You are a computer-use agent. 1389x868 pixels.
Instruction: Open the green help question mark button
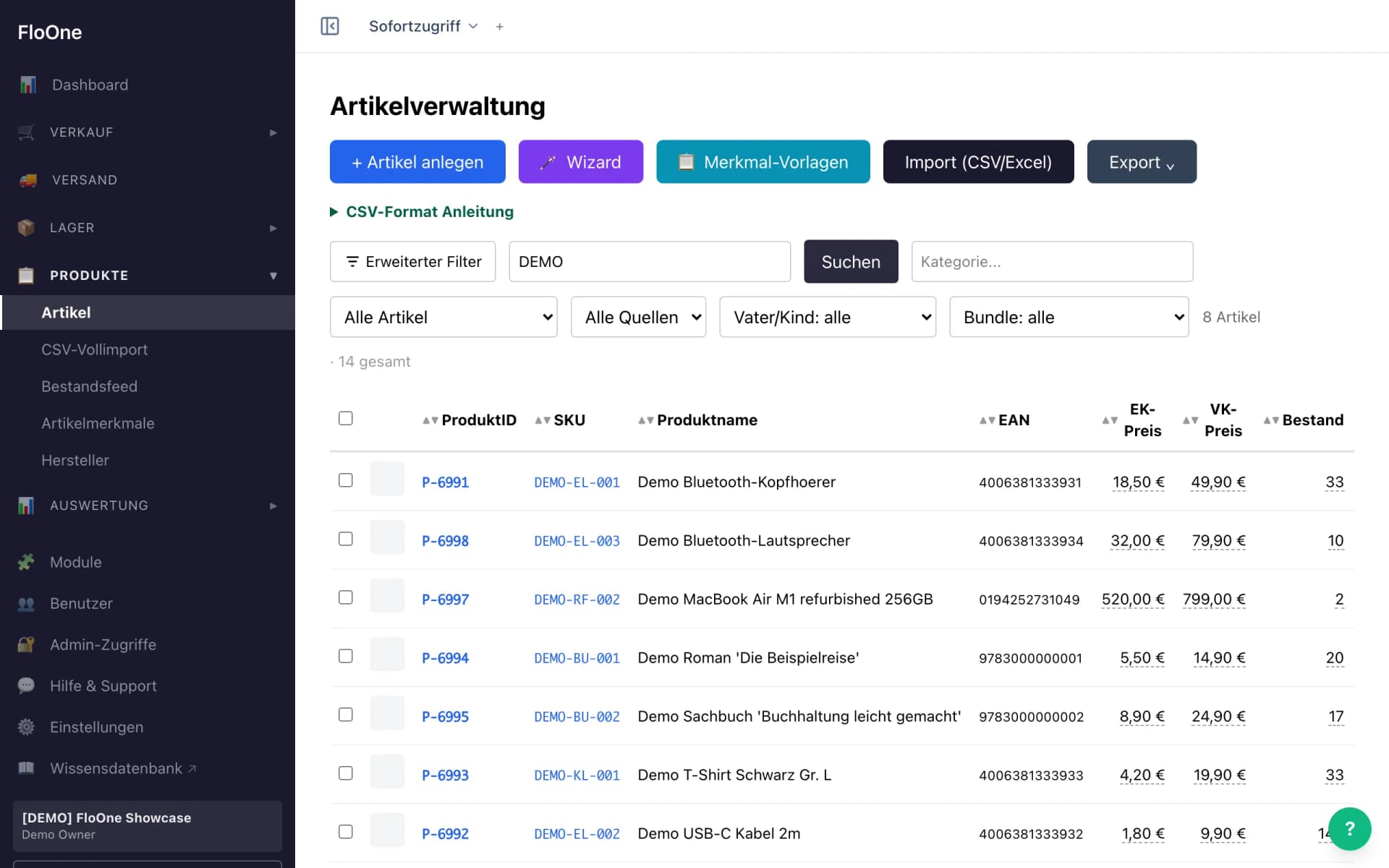1349,829
